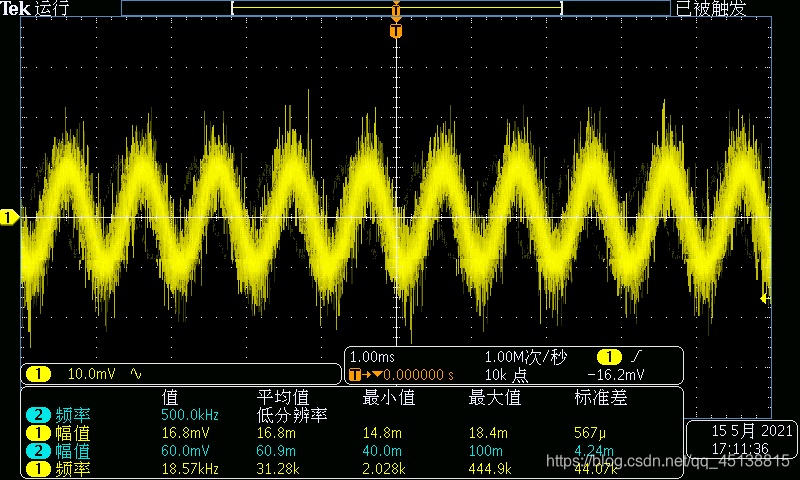The width and height of the screenshot is (800, 480).
Task: Click the 运行 run status
Action: click(x=52, y=8)
